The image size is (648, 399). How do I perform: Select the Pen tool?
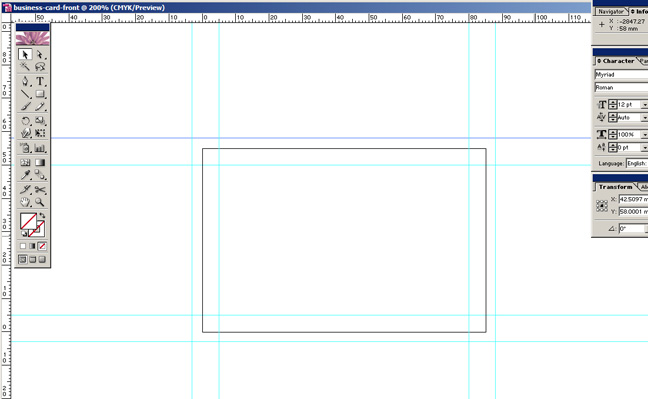[25, 81]
